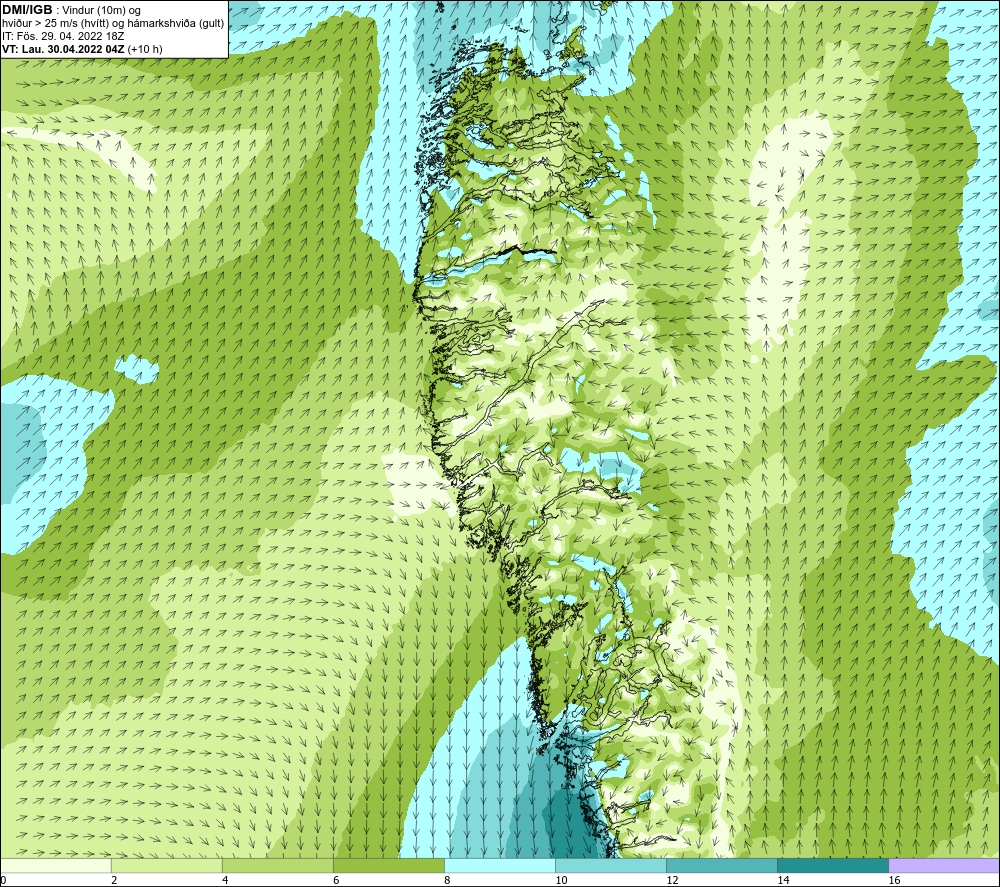Click the legend scale label '10'

click(561, 880)
